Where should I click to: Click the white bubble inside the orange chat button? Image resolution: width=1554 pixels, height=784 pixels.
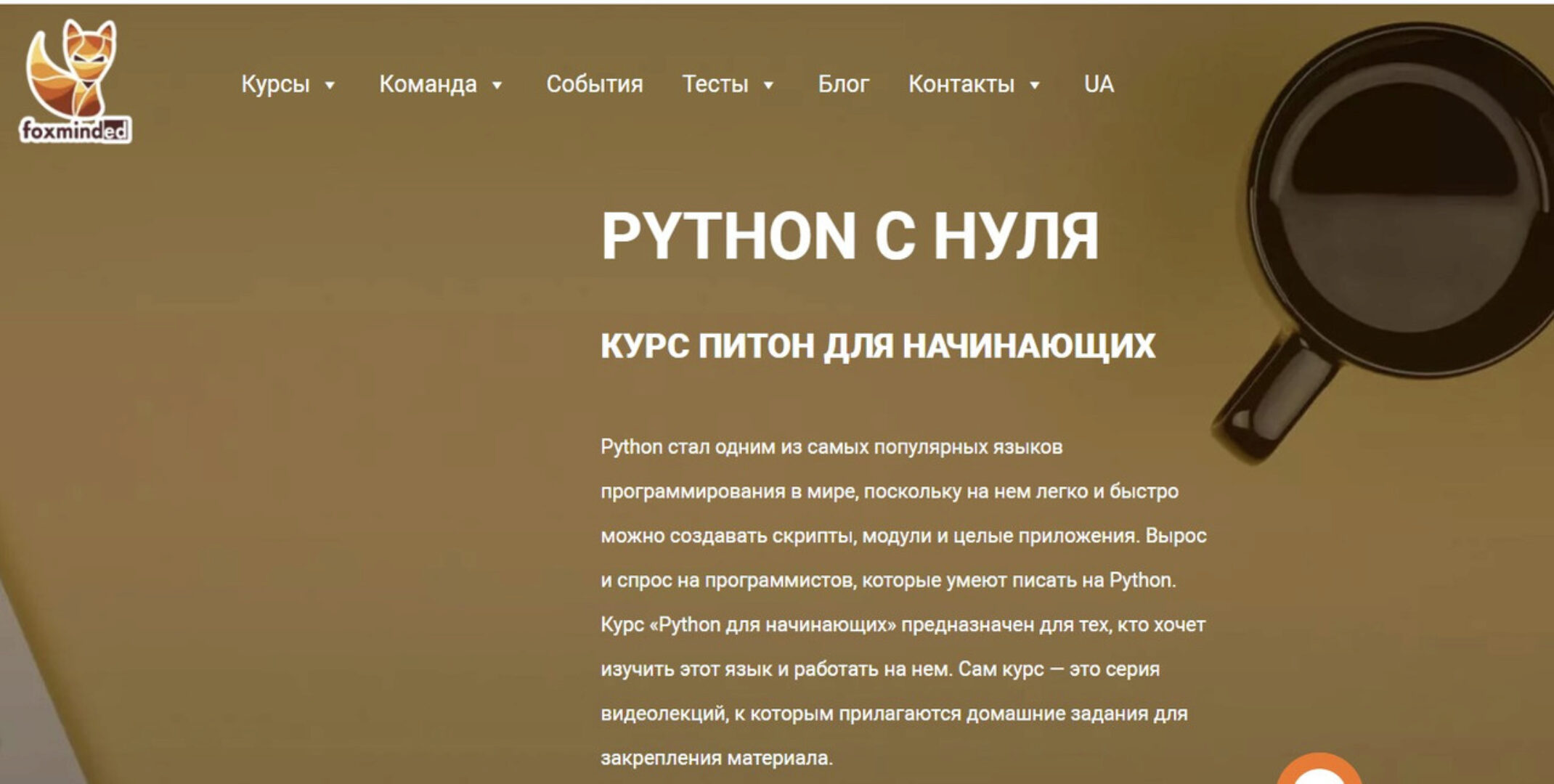[x=1319, y=780]
